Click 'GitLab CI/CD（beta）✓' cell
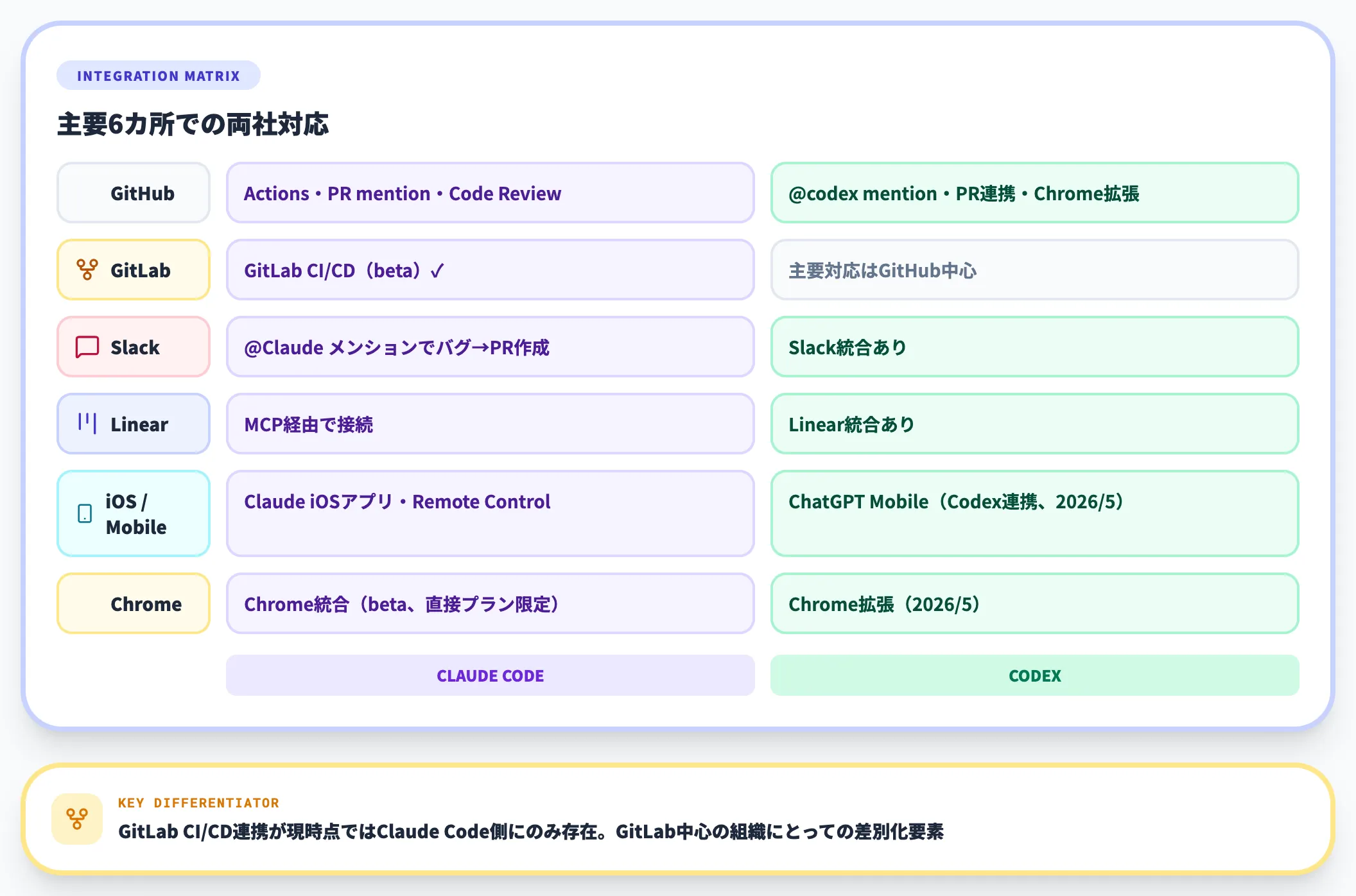 point(491,270)
